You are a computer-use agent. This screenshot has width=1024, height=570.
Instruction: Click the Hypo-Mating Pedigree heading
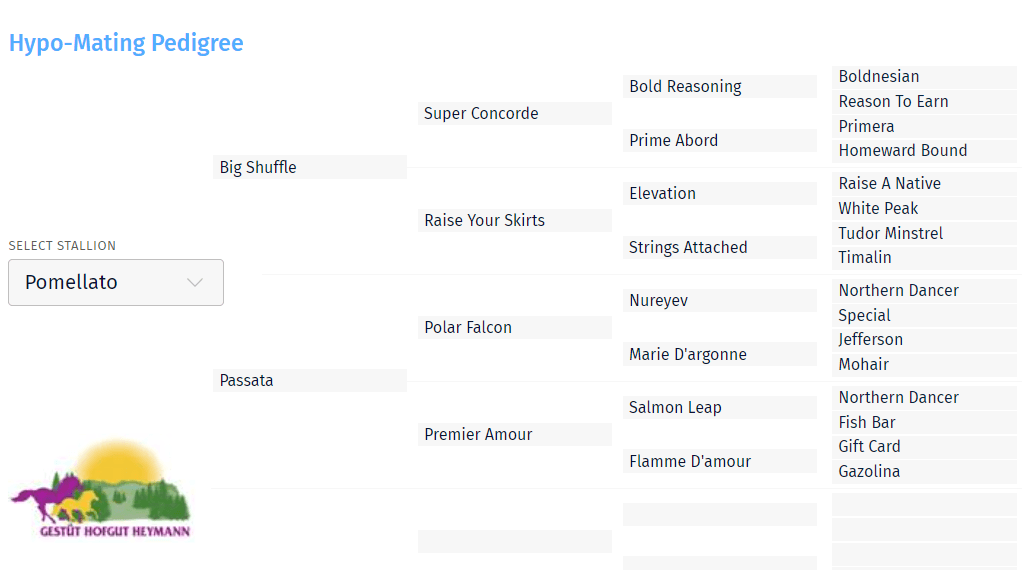pos(126,43)
